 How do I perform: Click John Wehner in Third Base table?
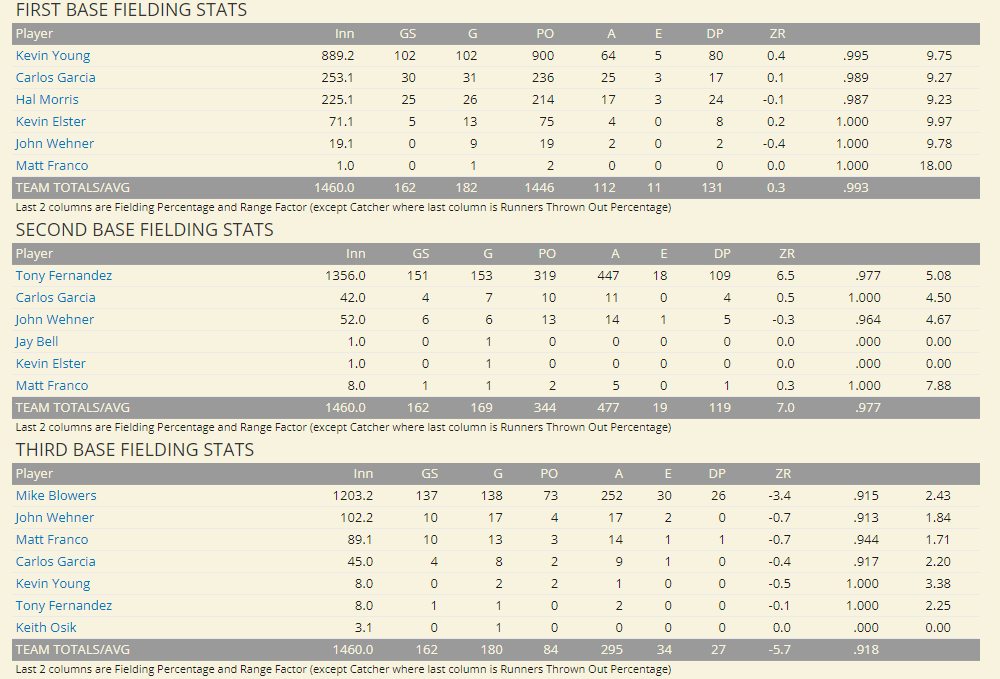point(55,518)
